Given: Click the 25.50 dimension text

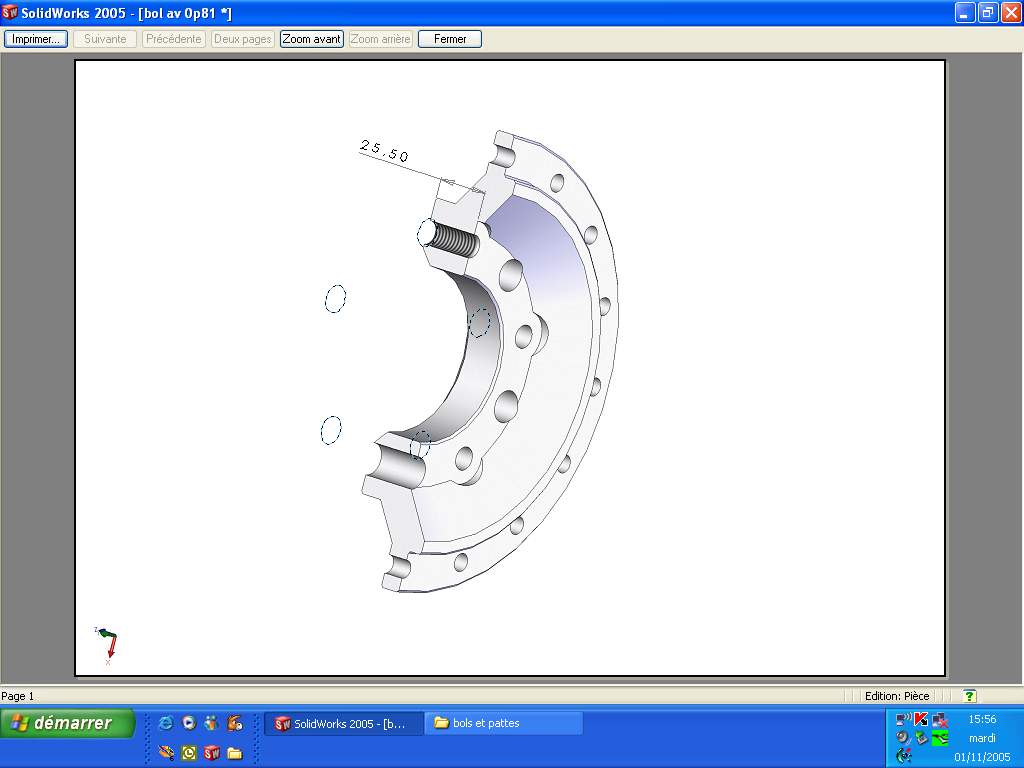Looking at the screenshot, I should click(x=384, y=151).
